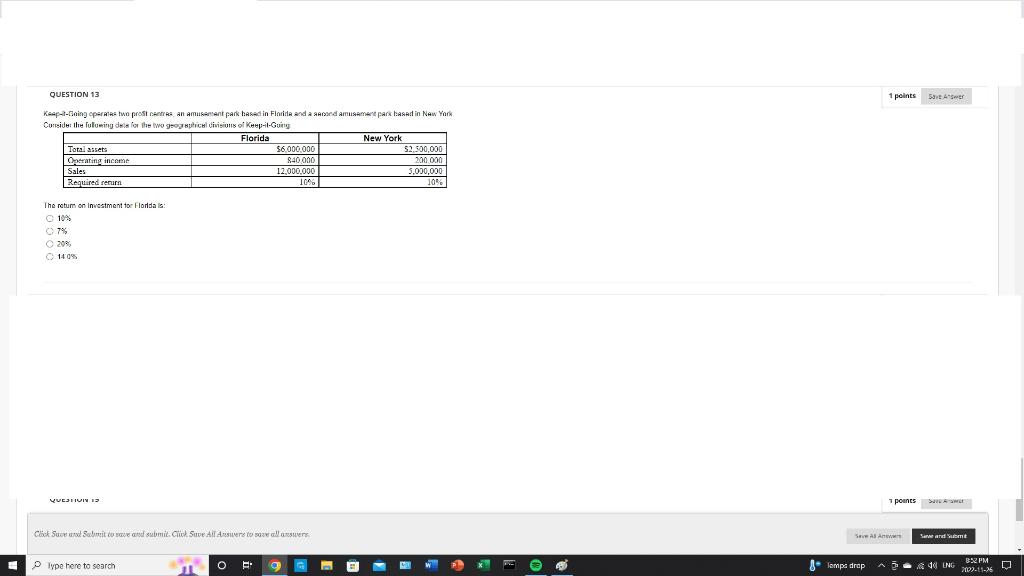The height and width of the screenshot is (576, 1024).
Task: Select the 10% answer option
Action: (x=49, y=218)
